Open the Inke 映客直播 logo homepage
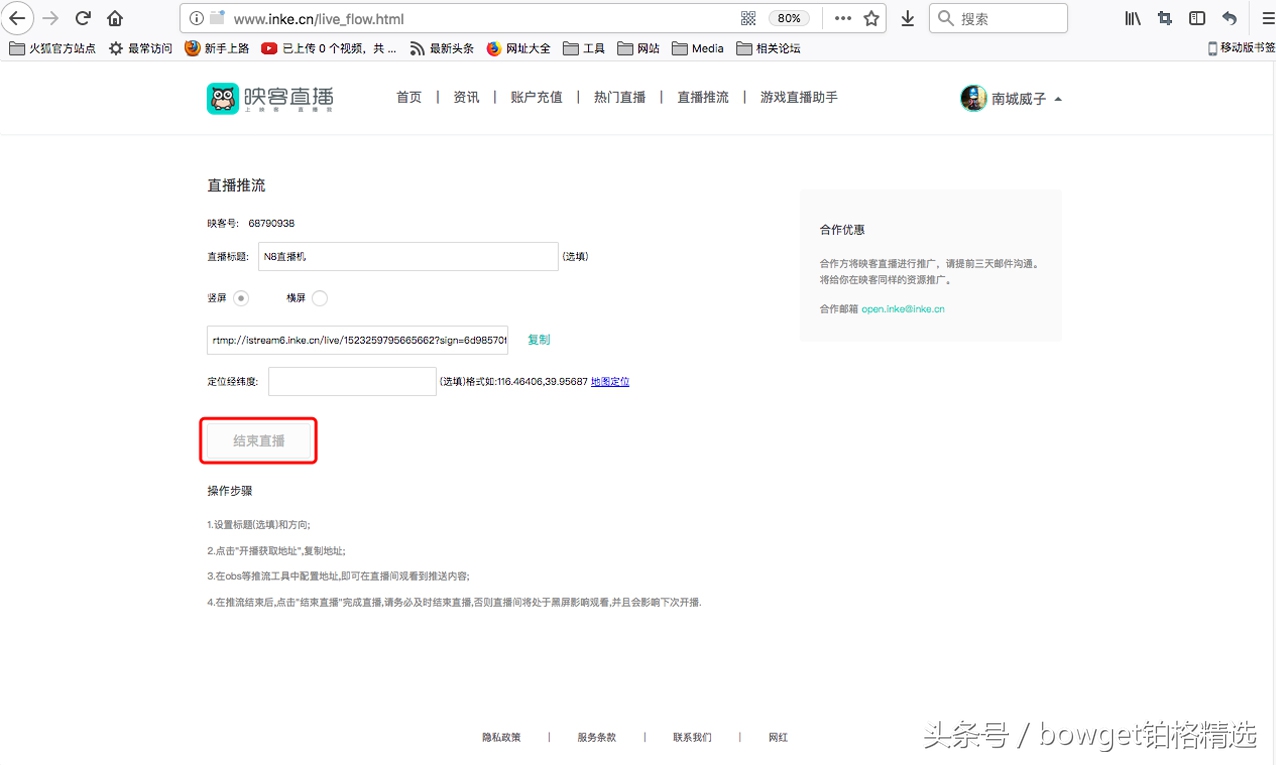The image size is (1276, 765). pos(268,97)
